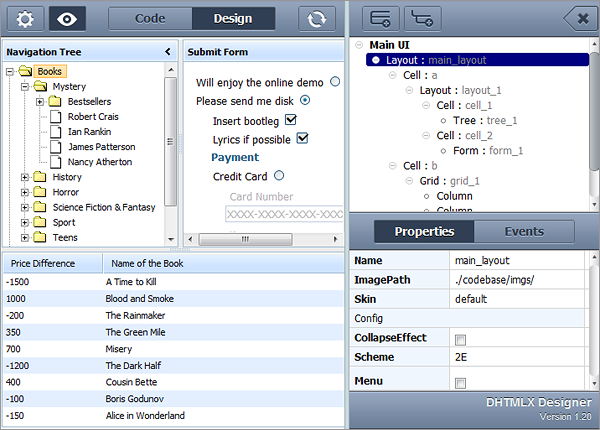The image size is (600, 430).
Task: Edit ImagePath value ./codebase/imgs/
Action: pyautogui.click(x=517, y=280)
